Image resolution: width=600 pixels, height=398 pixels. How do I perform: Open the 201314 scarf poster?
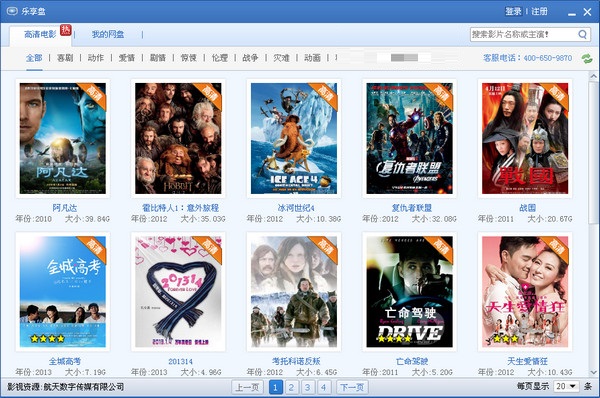(178, 292)
